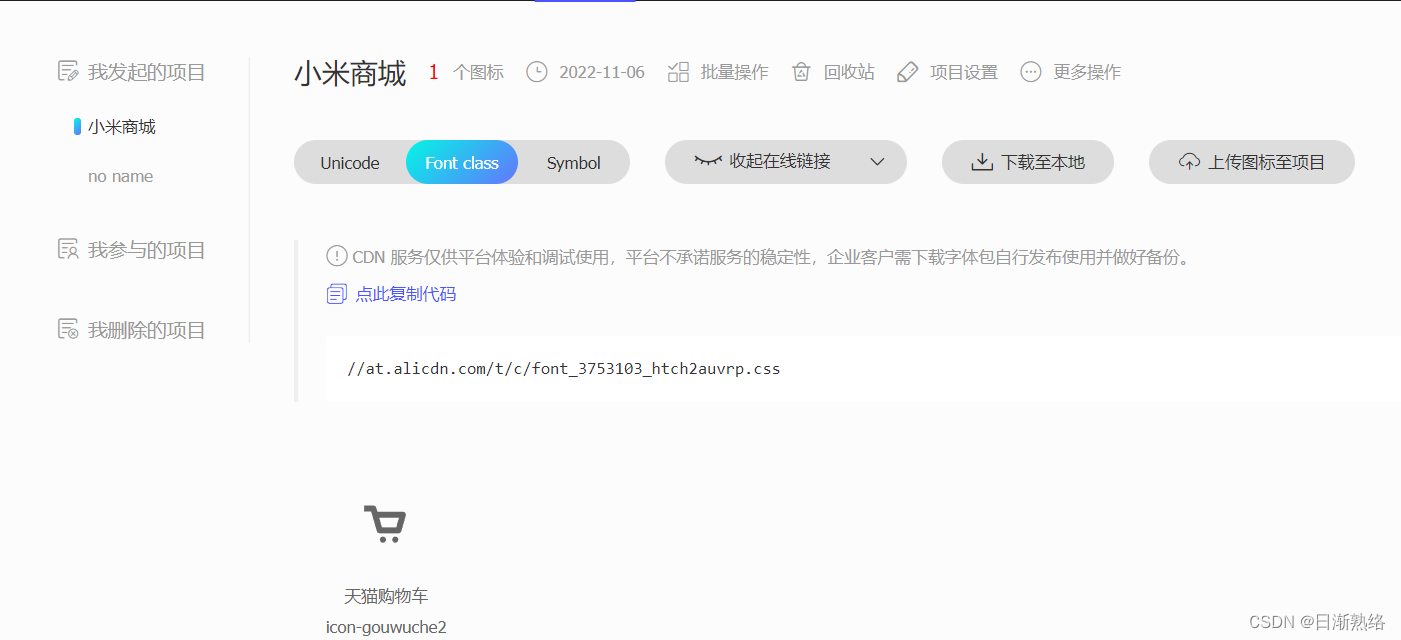Open the no name project

point(120,176)
